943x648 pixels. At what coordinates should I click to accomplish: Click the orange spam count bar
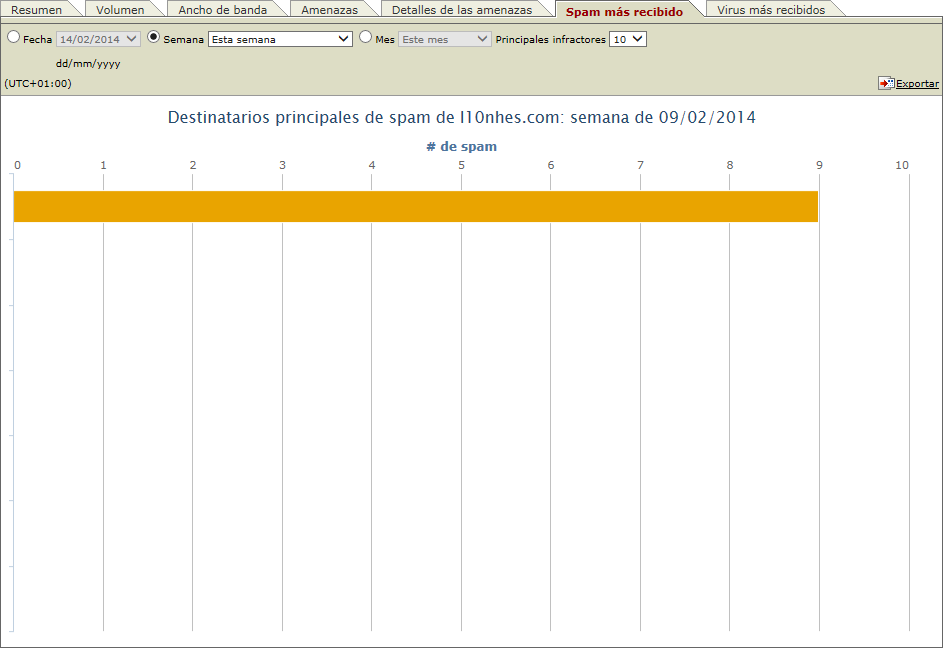pos(415,205)
